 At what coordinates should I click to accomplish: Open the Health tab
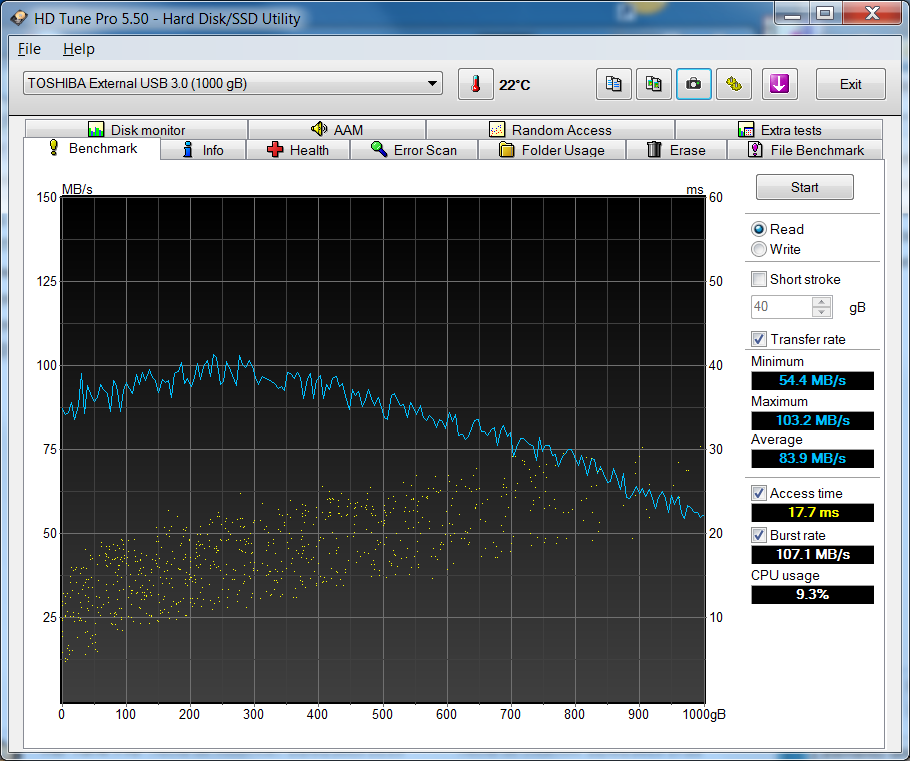click(298, 150)
